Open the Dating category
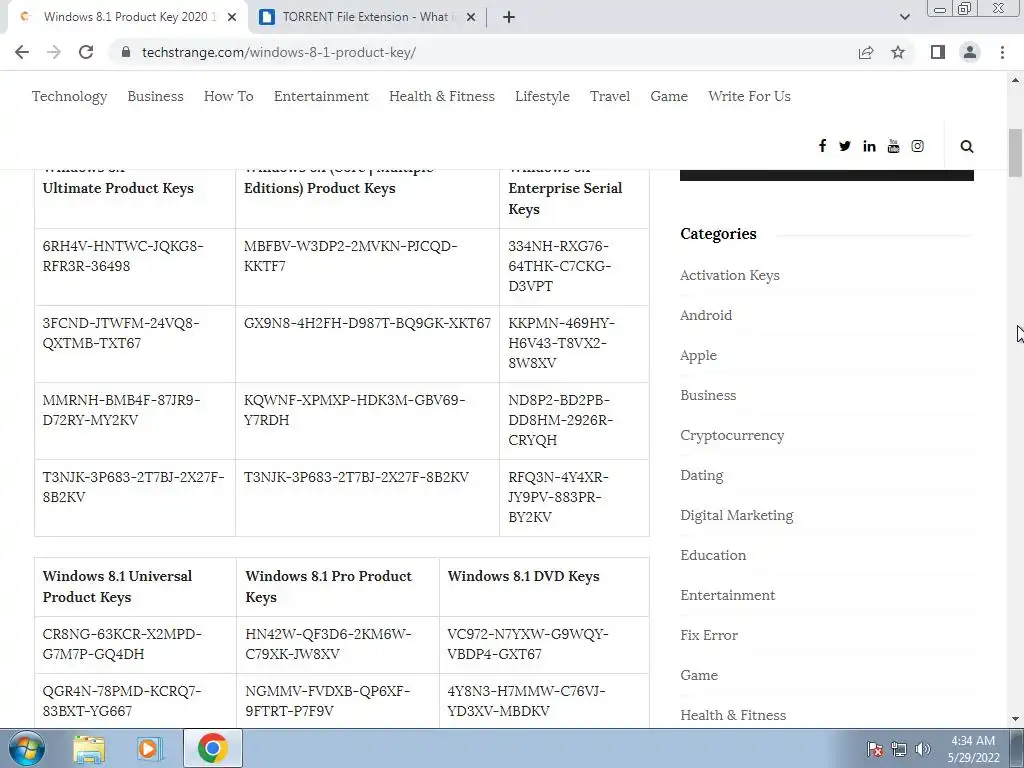Screen dimensions: 1024x768 pos(701,475)
